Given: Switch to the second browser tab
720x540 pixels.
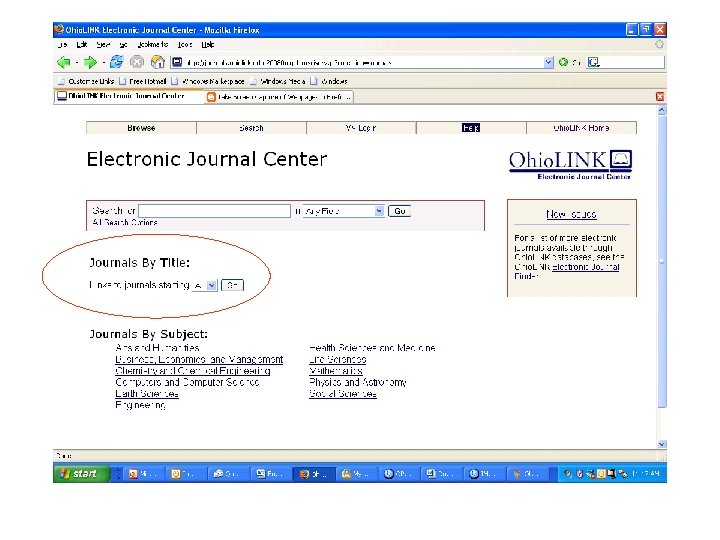Looking at the screenshot, I should pyautogui.click(x=279, y=97).
